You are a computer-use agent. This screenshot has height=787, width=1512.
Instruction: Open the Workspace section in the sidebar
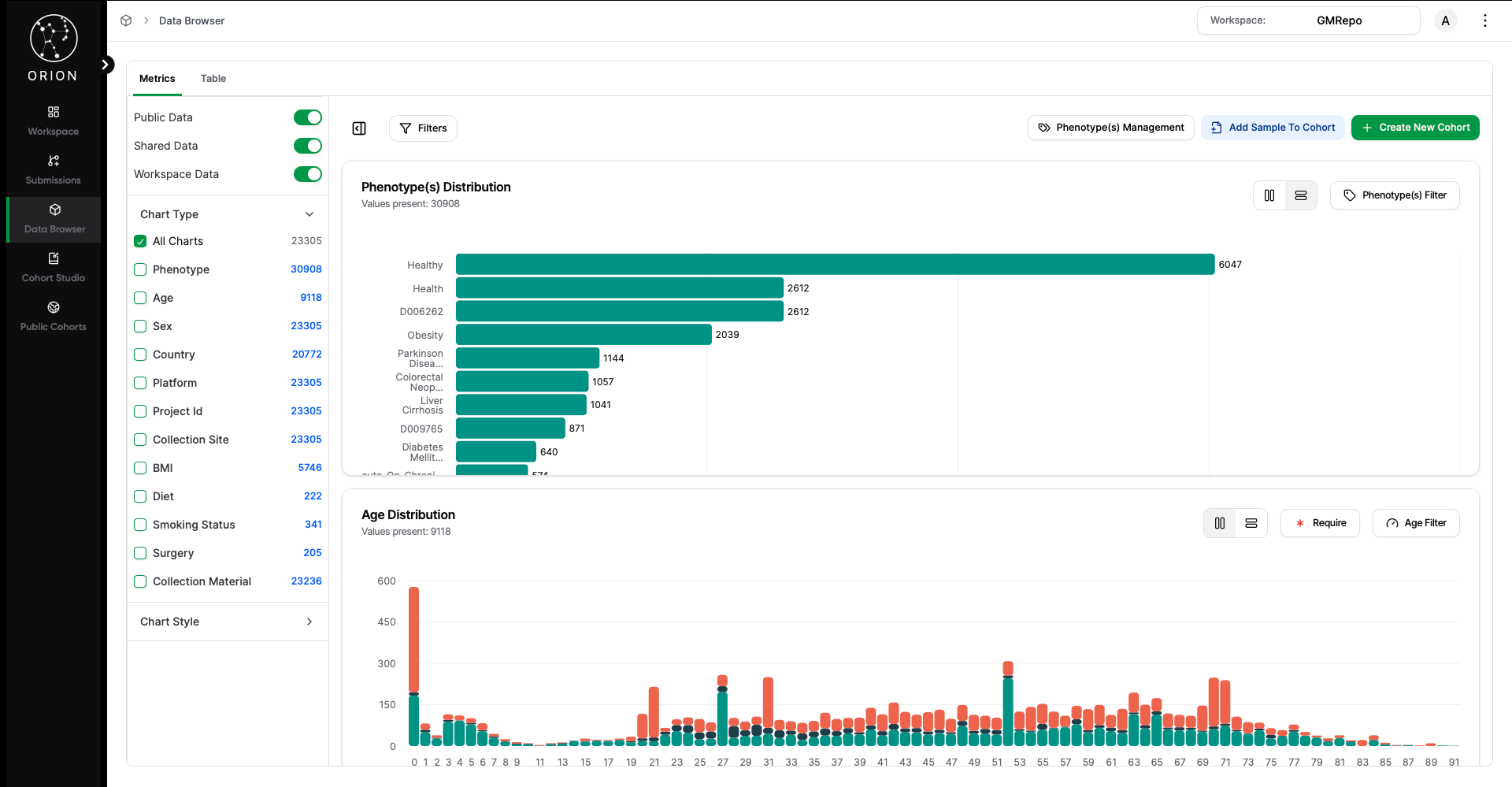coord(53,120)
